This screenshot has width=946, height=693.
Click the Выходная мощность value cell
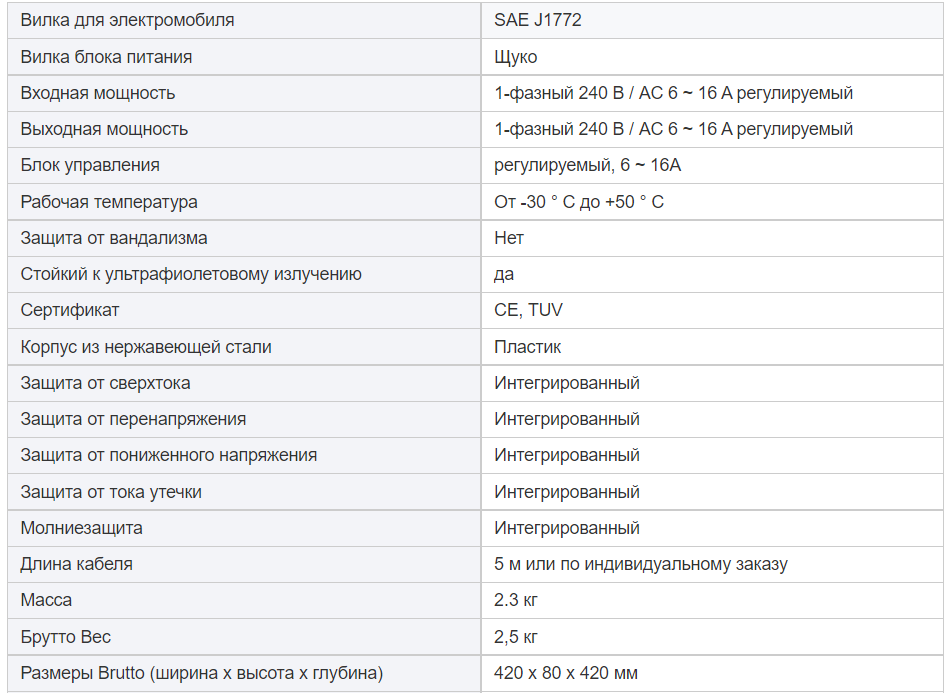click(x=673, y=129)
